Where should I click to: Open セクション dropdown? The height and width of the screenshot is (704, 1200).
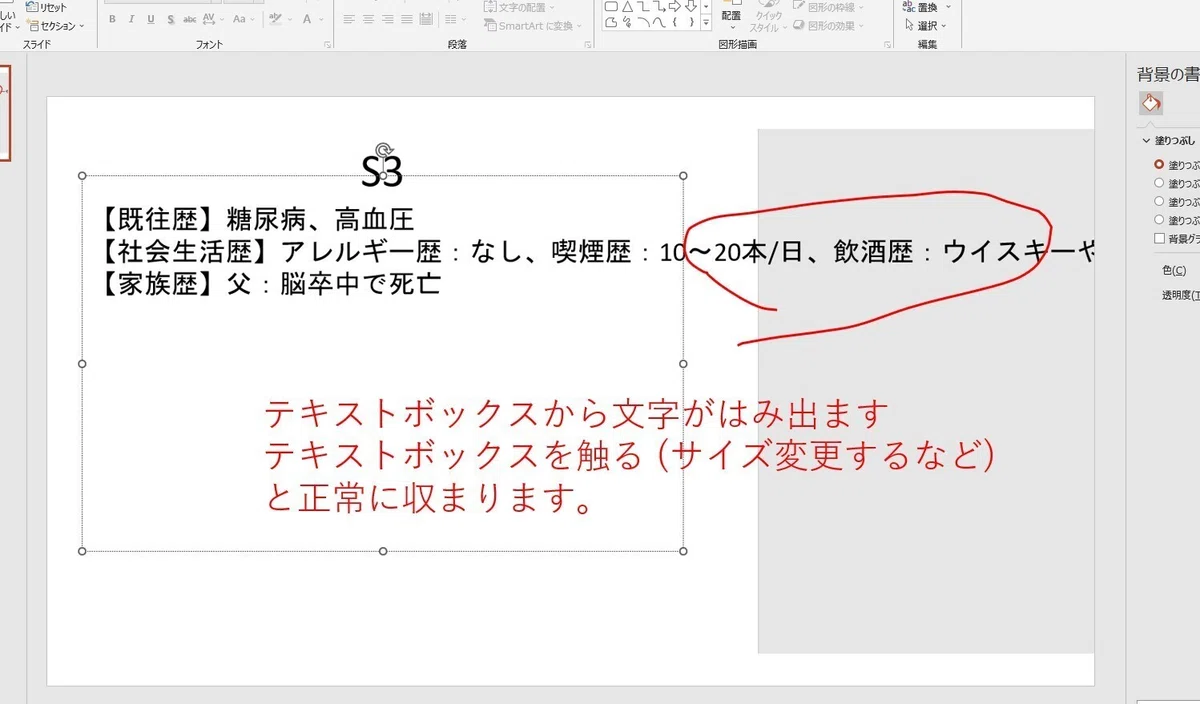pyautogui.click(x=55, y=26)
